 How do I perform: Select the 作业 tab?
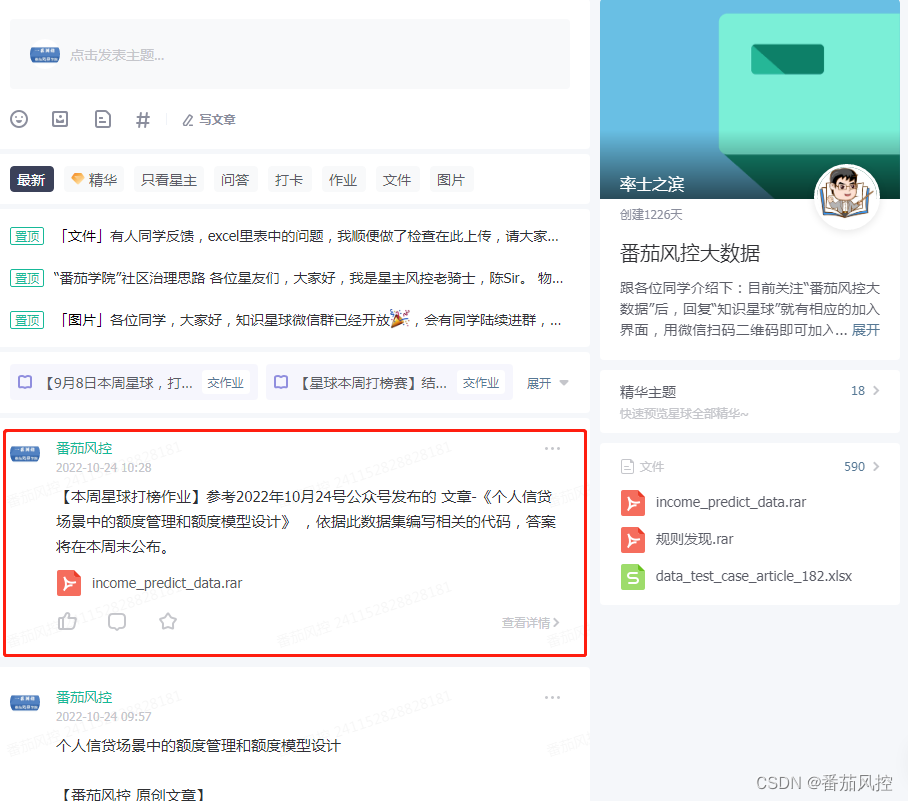[343, 180]
